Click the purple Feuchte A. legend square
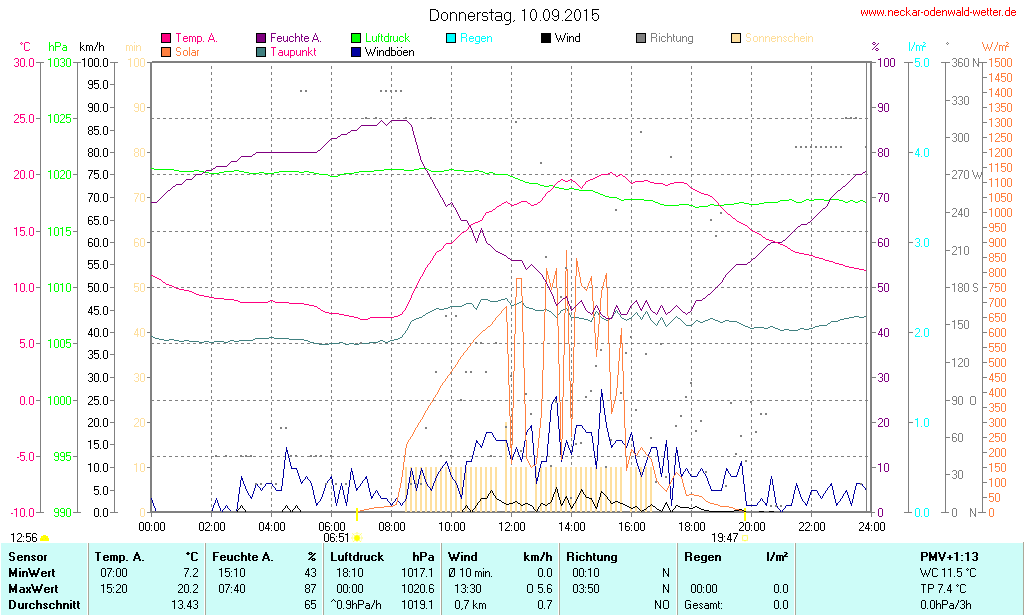1024x615 pixels. 262,39
